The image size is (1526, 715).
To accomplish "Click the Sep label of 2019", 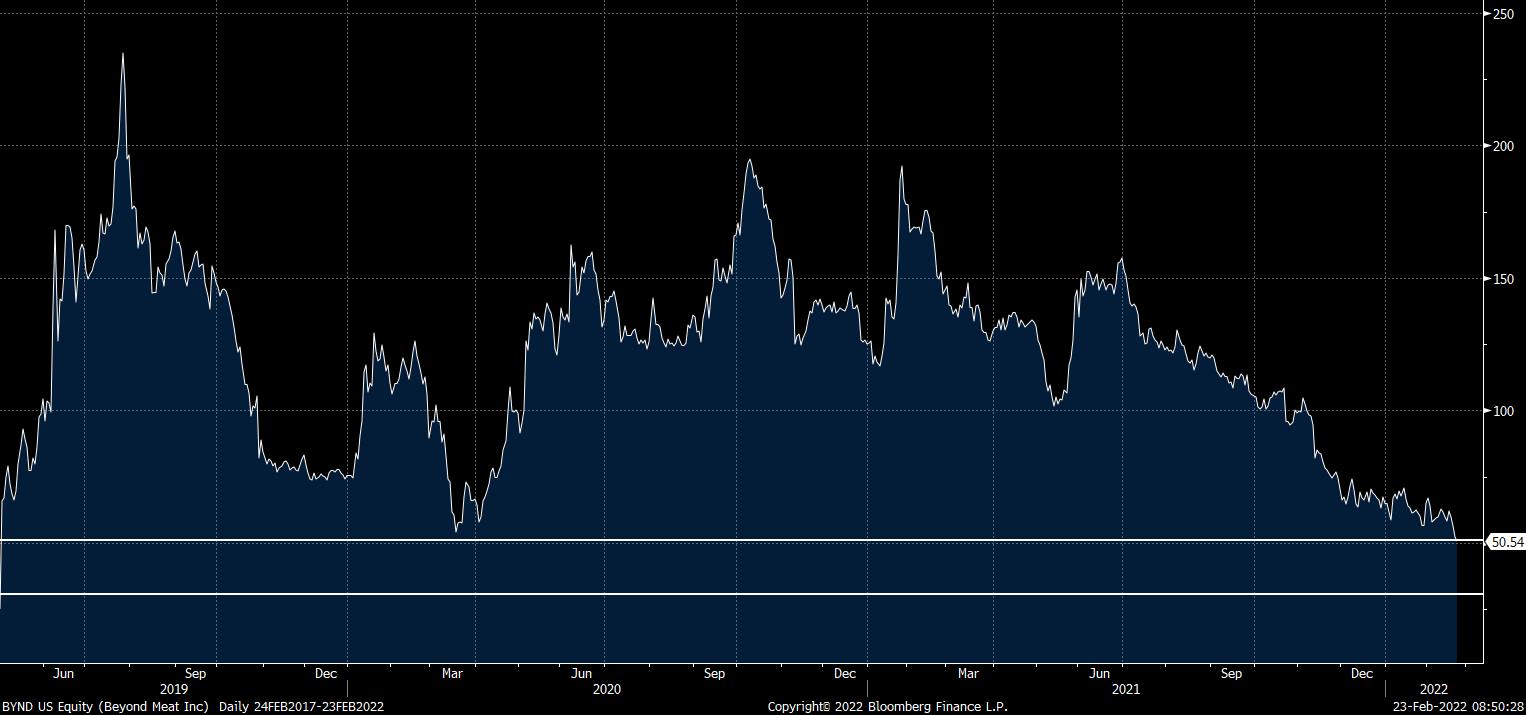I will [196, 674].
